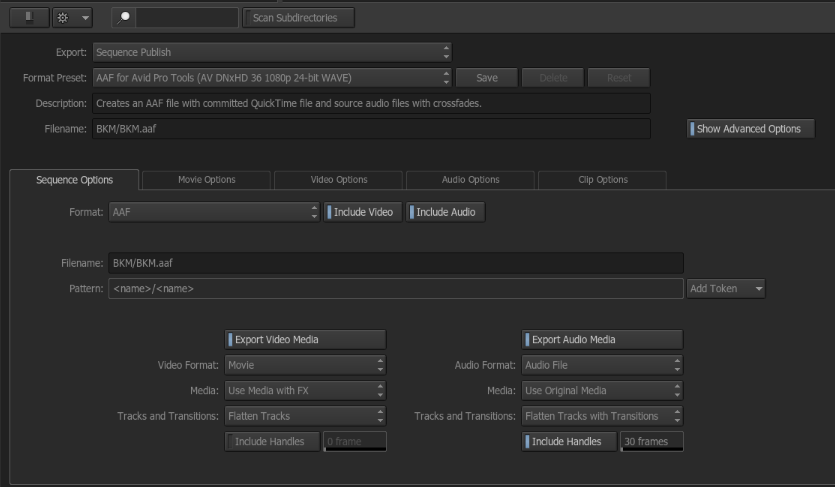Click the panel toggle icon at top left

(28, 18)
